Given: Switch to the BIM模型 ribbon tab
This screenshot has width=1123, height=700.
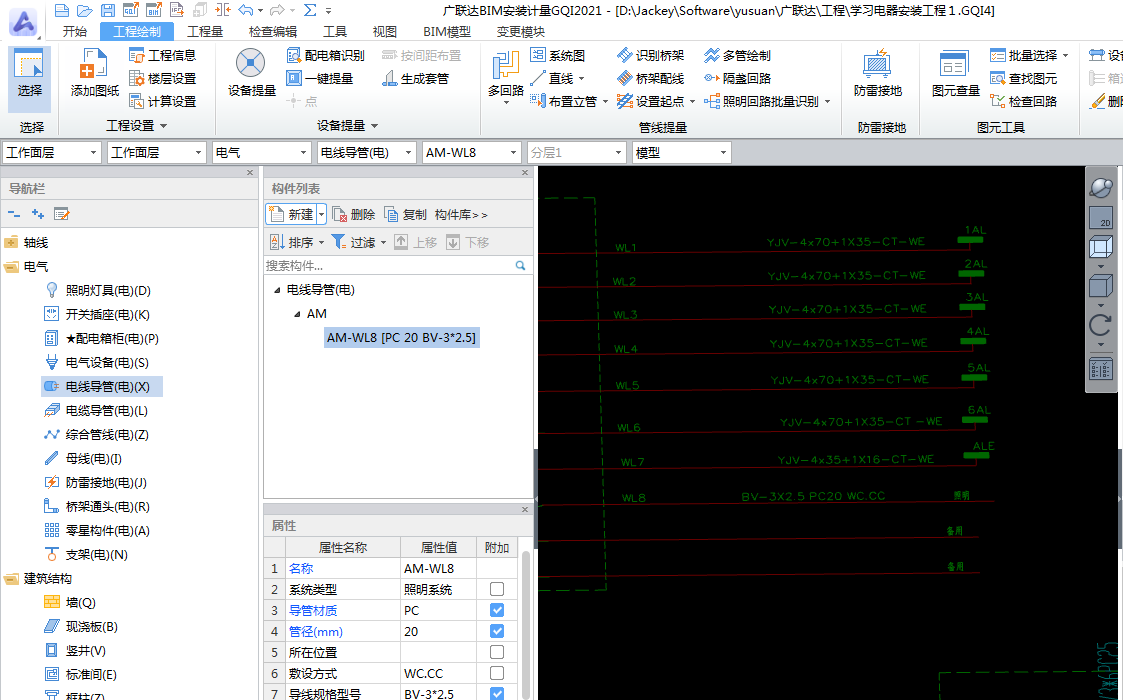Looking at the screenshot, I should tap(447, 32).
